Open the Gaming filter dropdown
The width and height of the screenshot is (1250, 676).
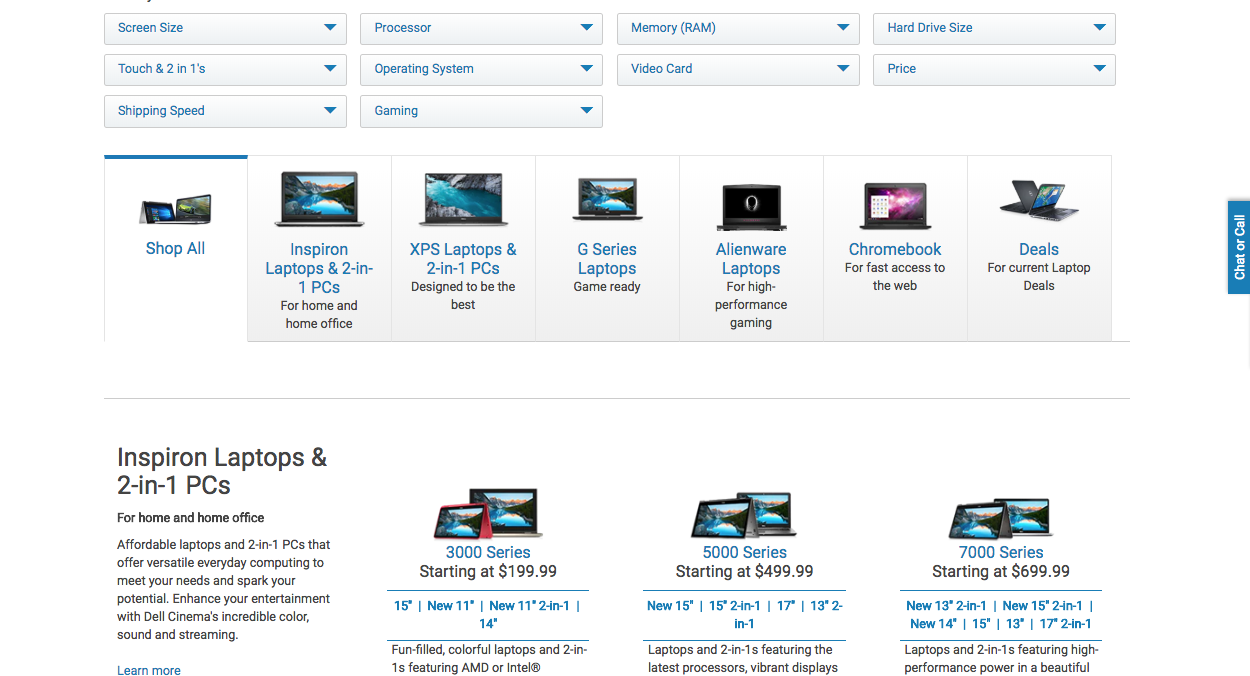[x=481, y=111]
